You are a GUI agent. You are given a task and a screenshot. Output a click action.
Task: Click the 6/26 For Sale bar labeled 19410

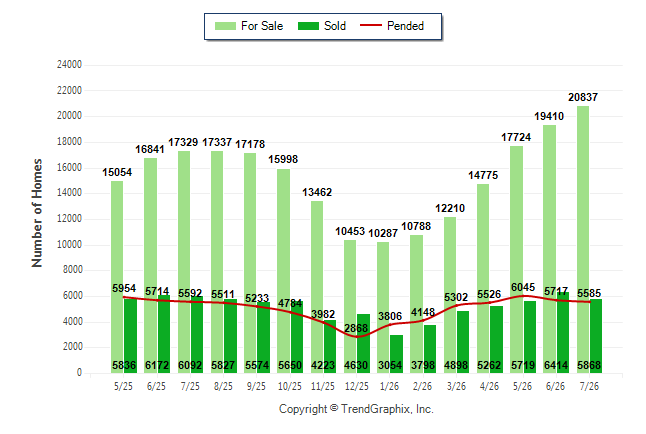[x=550, y=249]
